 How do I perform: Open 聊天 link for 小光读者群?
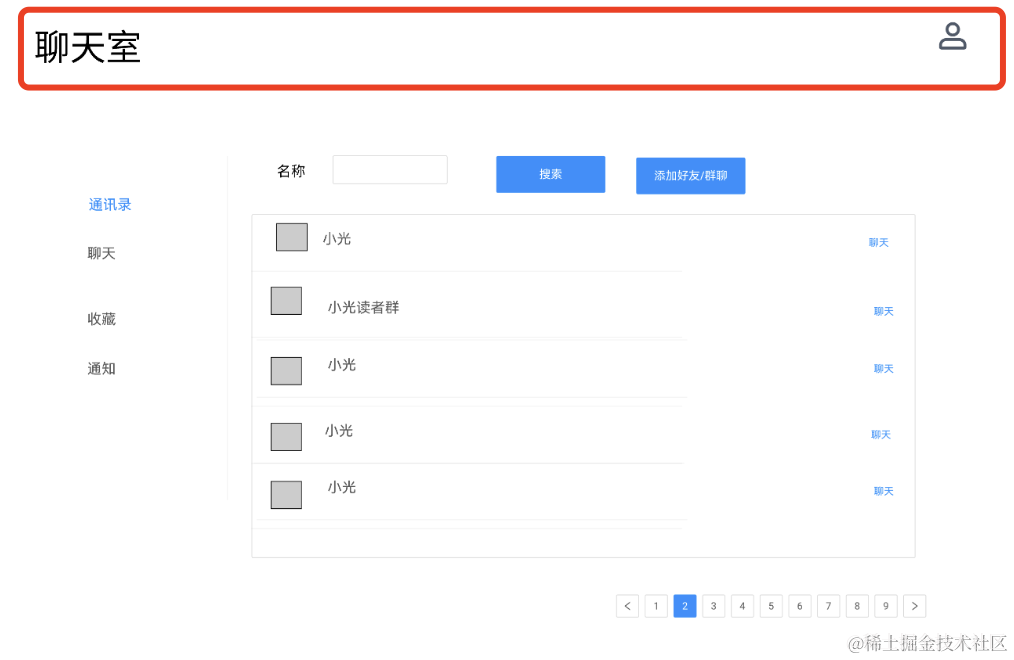[883, 312]
